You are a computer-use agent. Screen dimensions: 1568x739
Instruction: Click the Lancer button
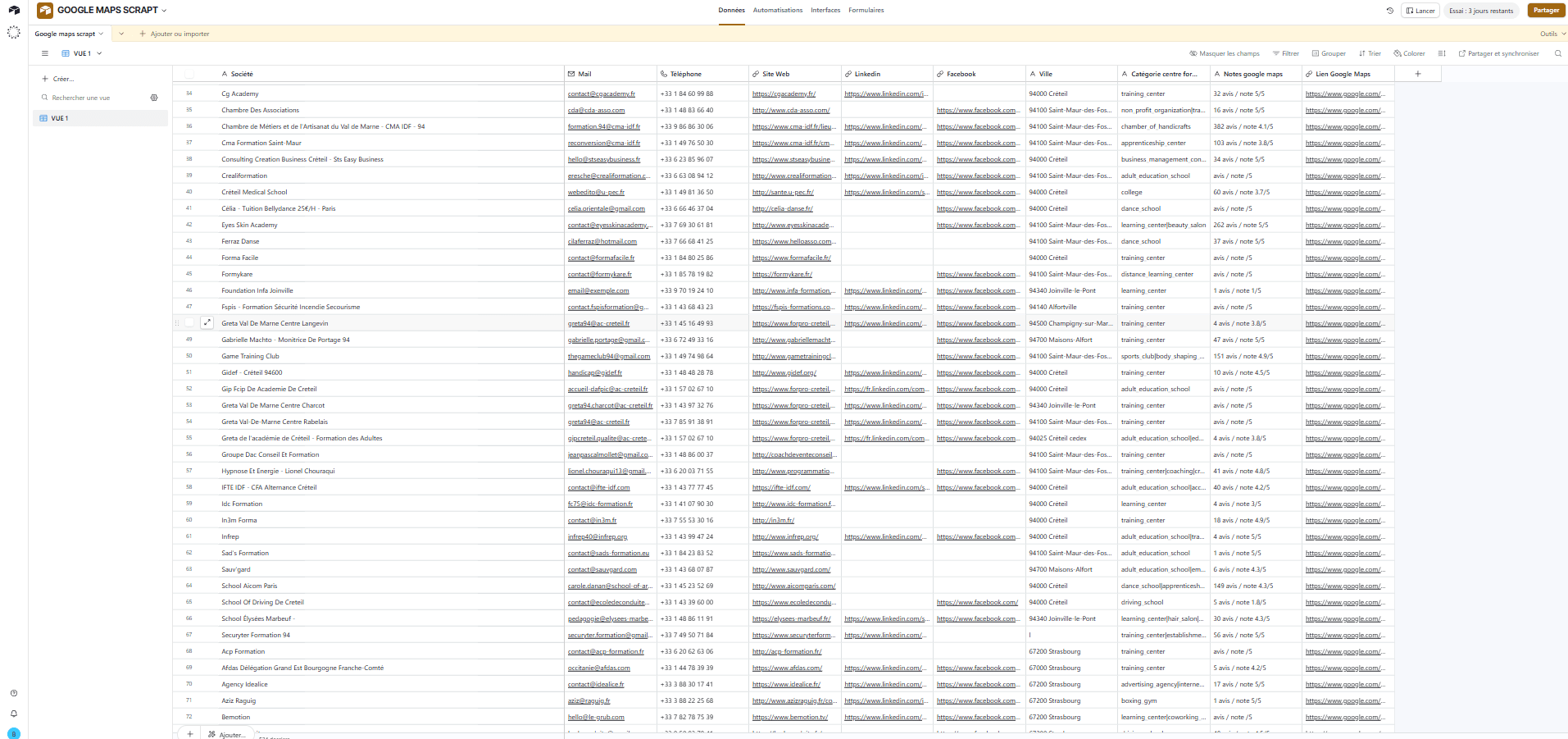(1420, 11)
